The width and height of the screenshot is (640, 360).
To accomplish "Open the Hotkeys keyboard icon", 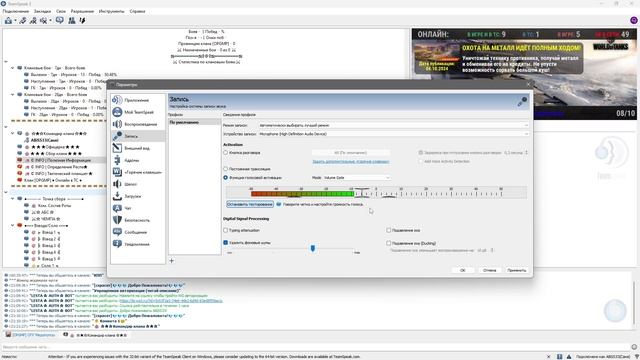I will (117, 172).
